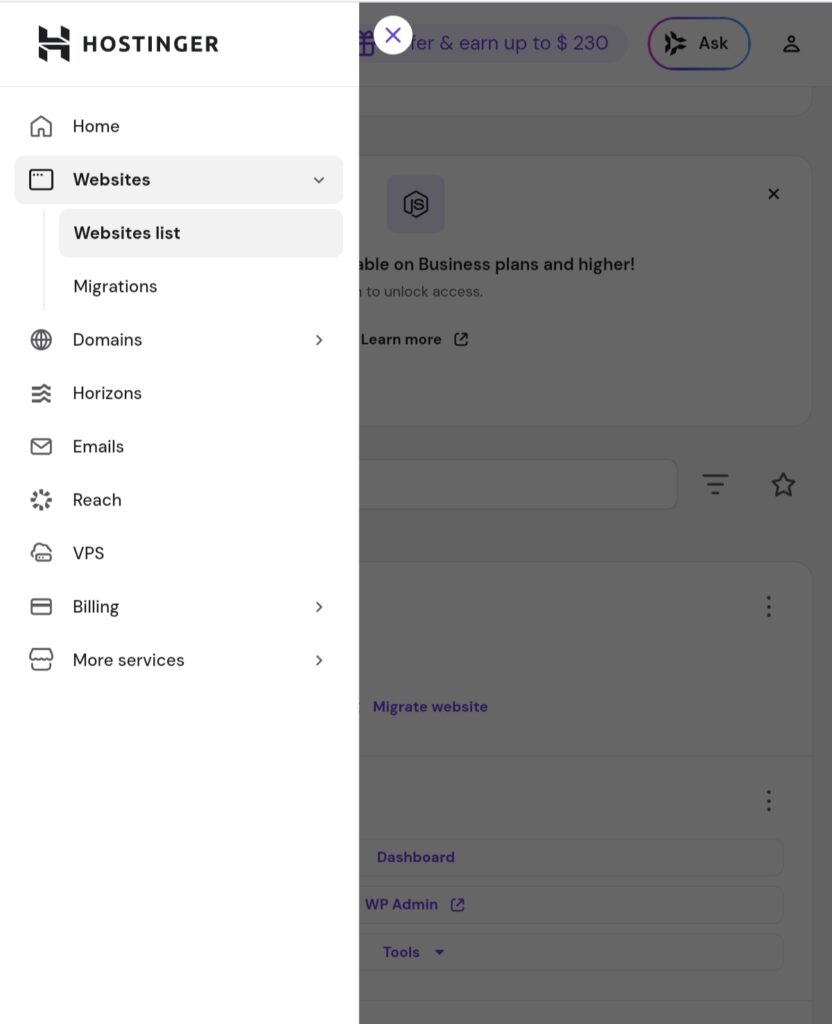Open the Ask AI assistant button
This screenshot has height=1024, width=832.
point(699,43)
